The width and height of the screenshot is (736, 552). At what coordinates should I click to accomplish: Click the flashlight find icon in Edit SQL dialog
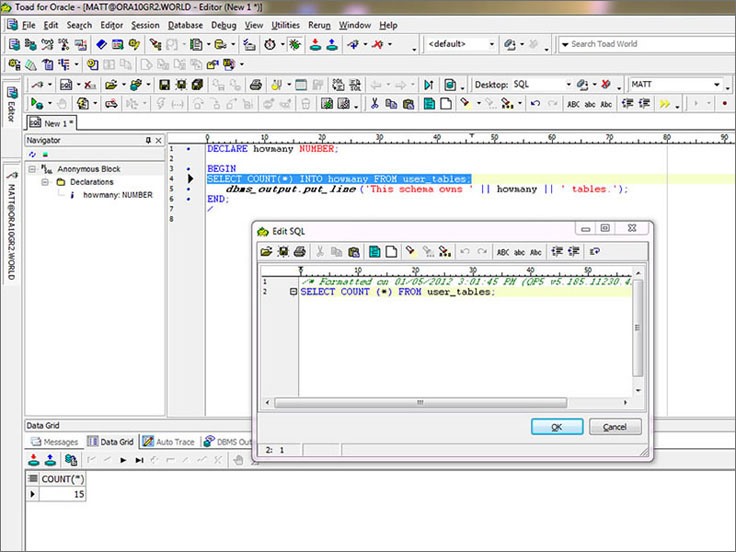pos(410,251)
